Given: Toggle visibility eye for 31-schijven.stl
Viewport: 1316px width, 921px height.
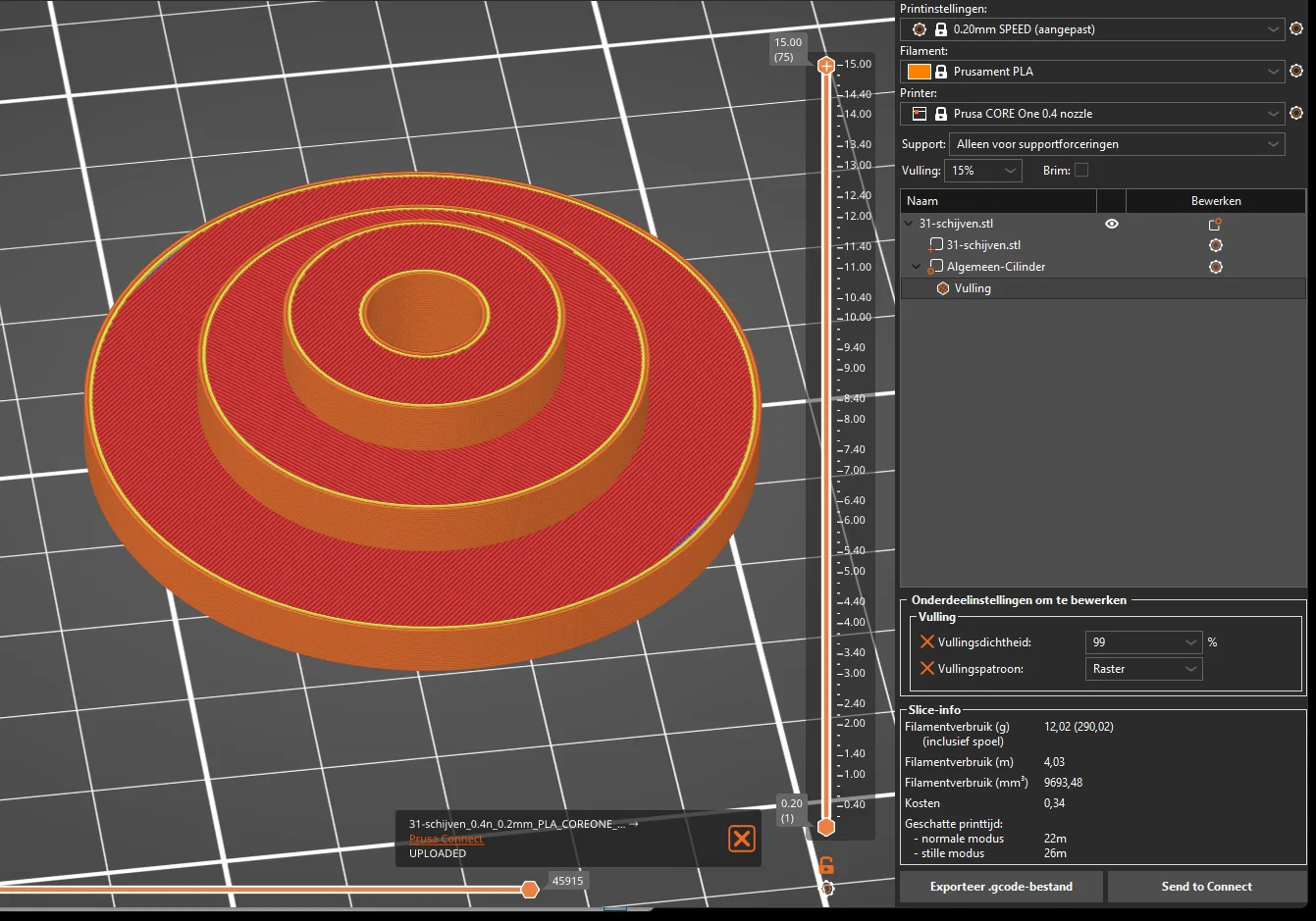Looking at the screenshot, I should point(1112,224).
